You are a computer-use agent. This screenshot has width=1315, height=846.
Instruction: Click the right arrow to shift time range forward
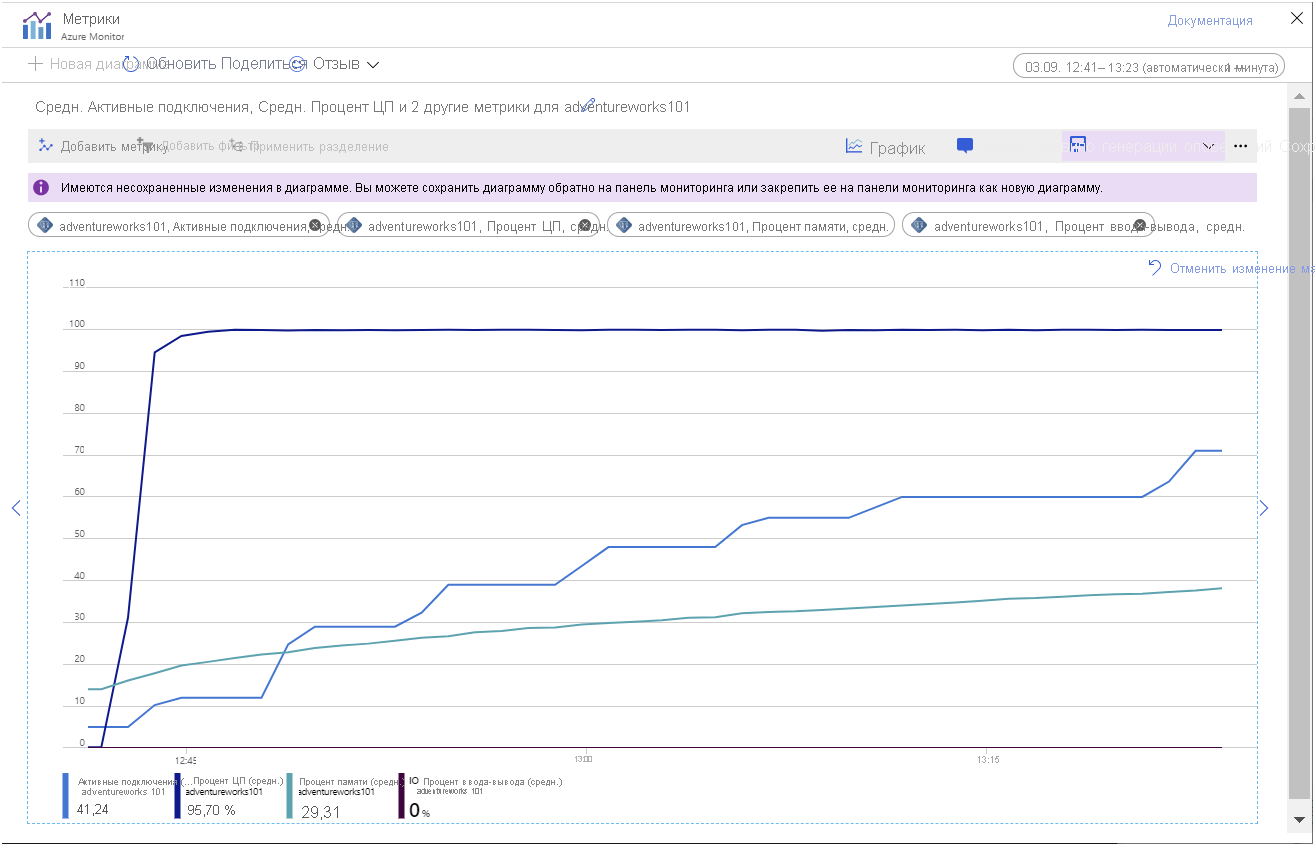1264,508
